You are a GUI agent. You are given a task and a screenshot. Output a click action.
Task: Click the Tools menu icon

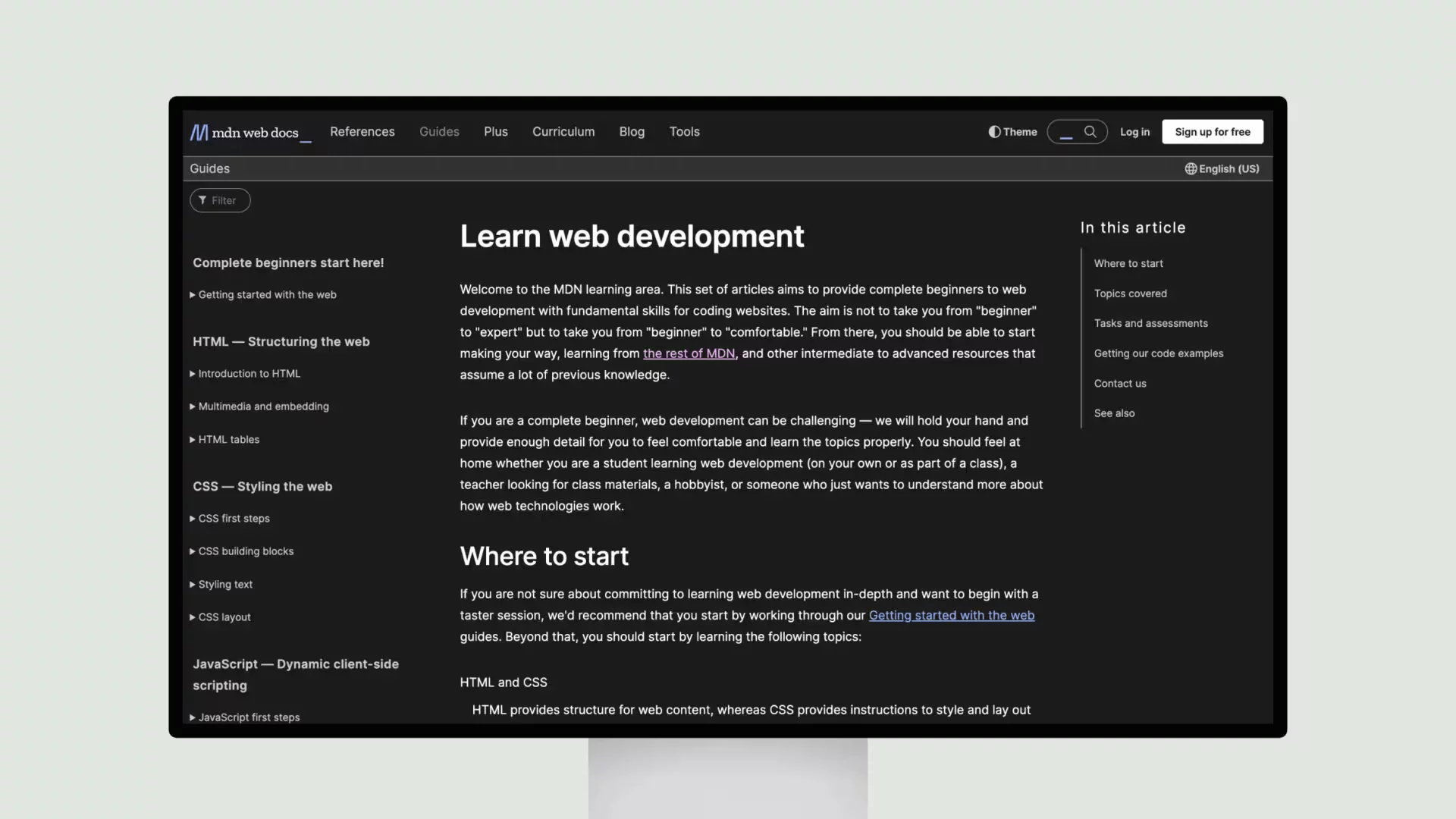683,131
